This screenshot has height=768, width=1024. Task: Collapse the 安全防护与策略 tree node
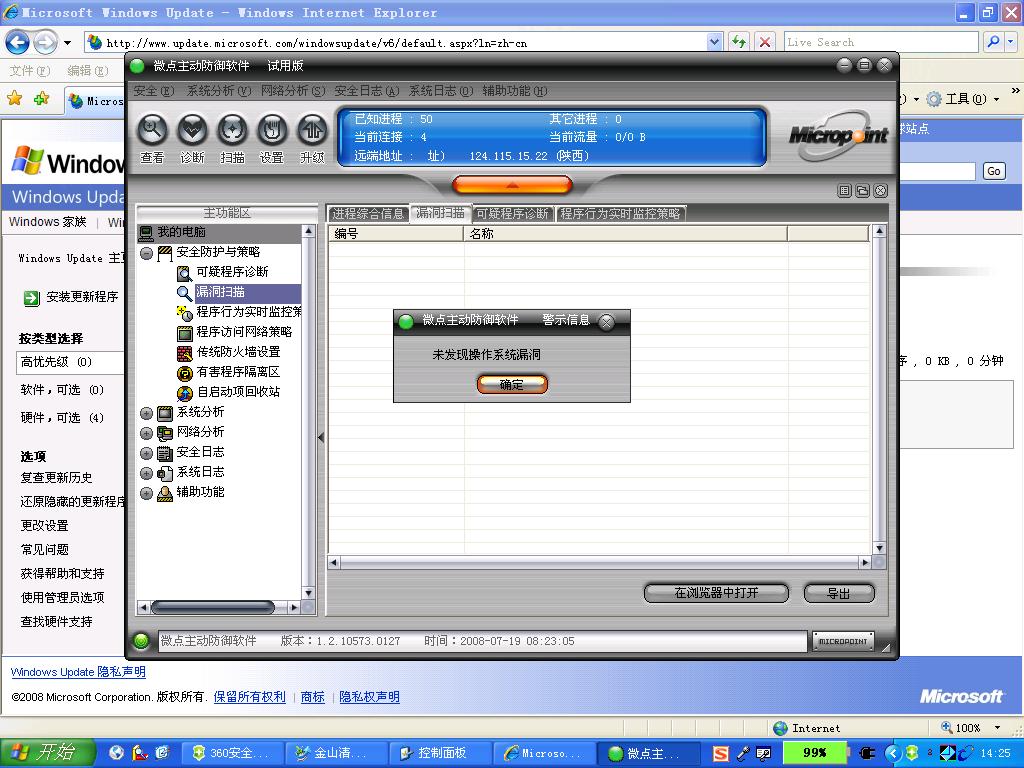coord(146,253)
